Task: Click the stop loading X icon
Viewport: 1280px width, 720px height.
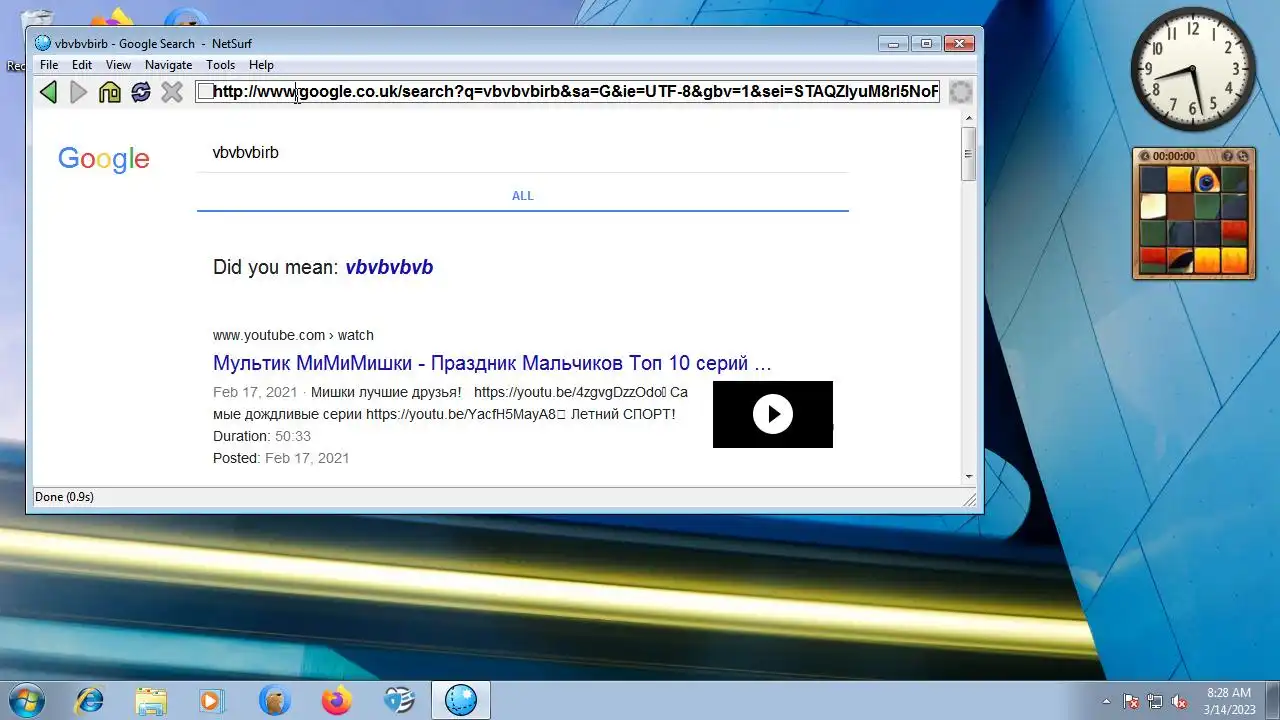Action: pos(172,92)
